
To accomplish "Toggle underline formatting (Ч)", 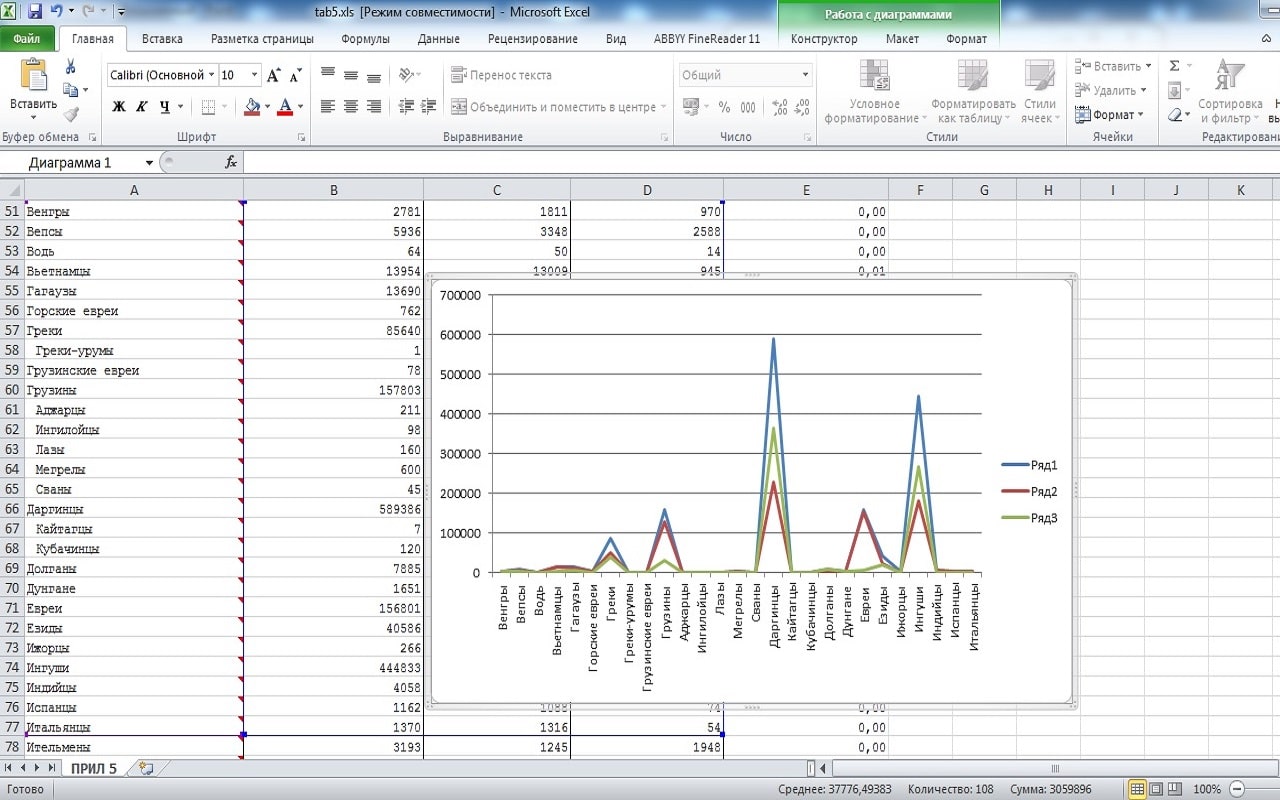I will coord(163,107).
